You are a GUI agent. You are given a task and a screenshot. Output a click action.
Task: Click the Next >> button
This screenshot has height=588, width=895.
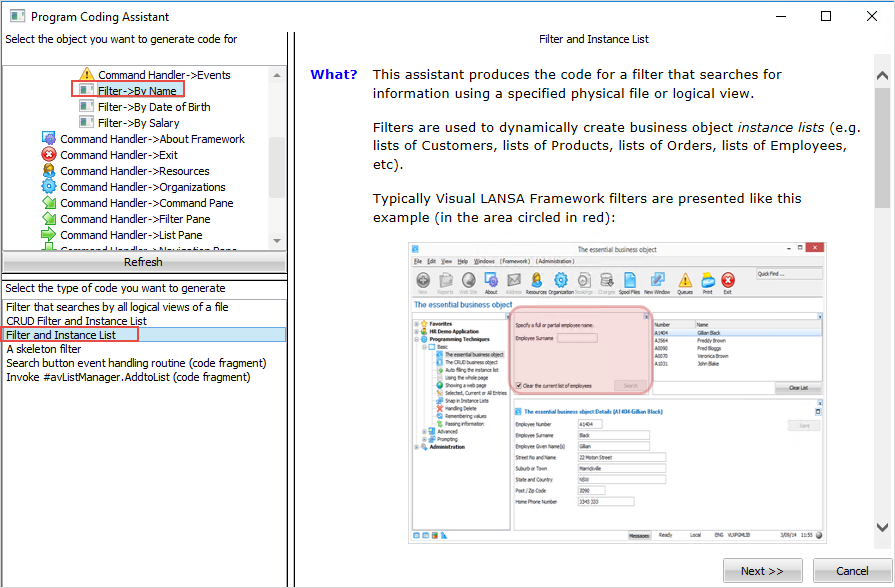tap(763, 571)
